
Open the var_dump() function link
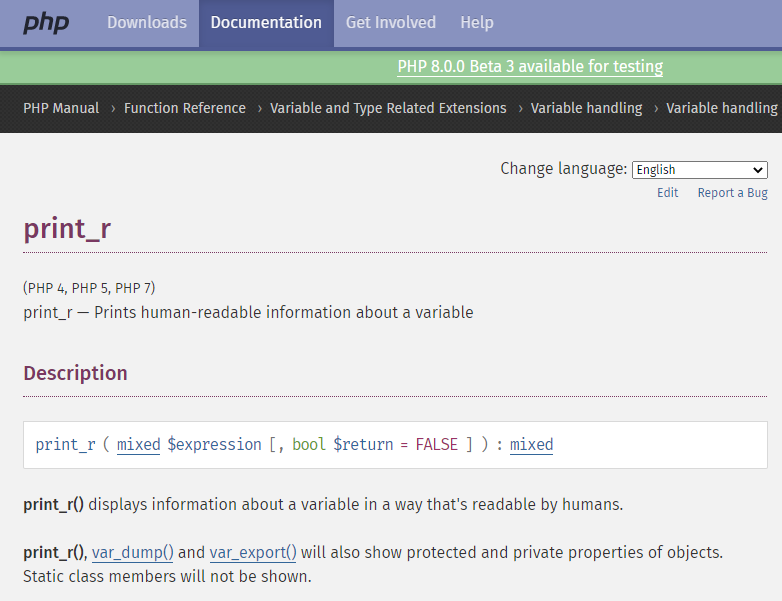(133, 553)
